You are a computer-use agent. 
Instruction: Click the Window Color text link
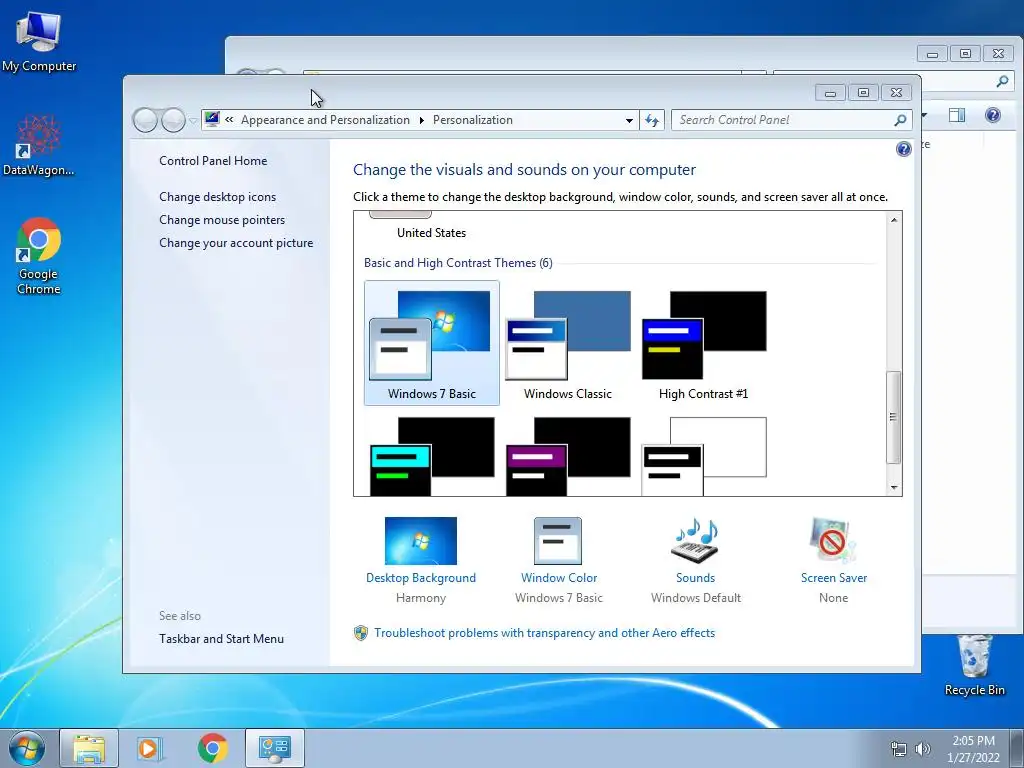click(x=559, y=578)
